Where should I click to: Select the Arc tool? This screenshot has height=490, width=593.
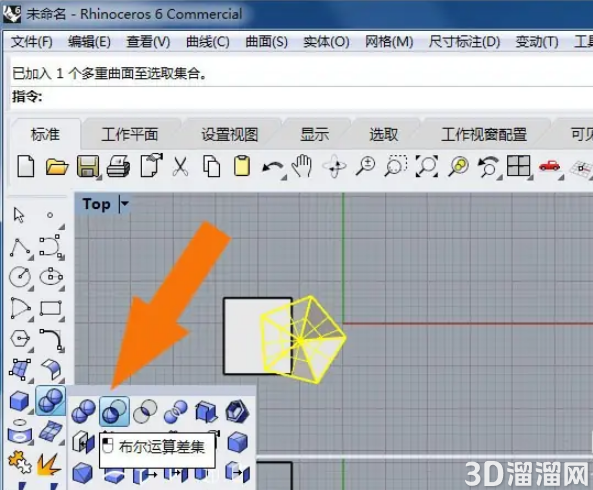[x=20, y=309]
